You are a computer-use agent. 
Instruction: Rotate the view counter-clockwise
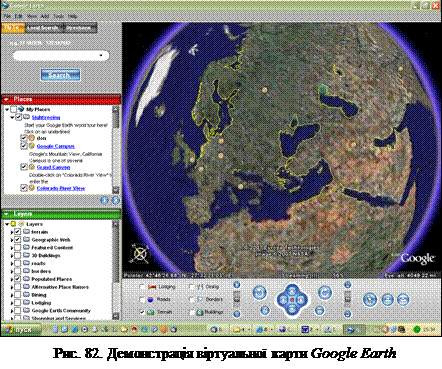click(x=260, y=293)
